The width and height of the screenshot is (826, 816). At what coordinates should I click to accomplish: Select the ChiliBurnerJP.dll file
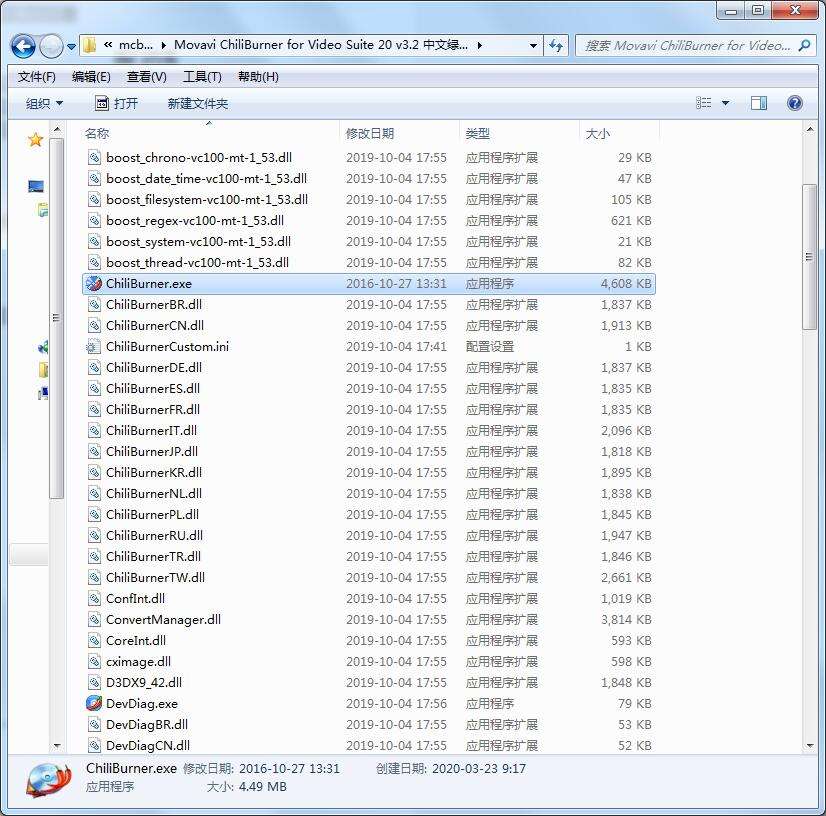[x=152, y=451]
